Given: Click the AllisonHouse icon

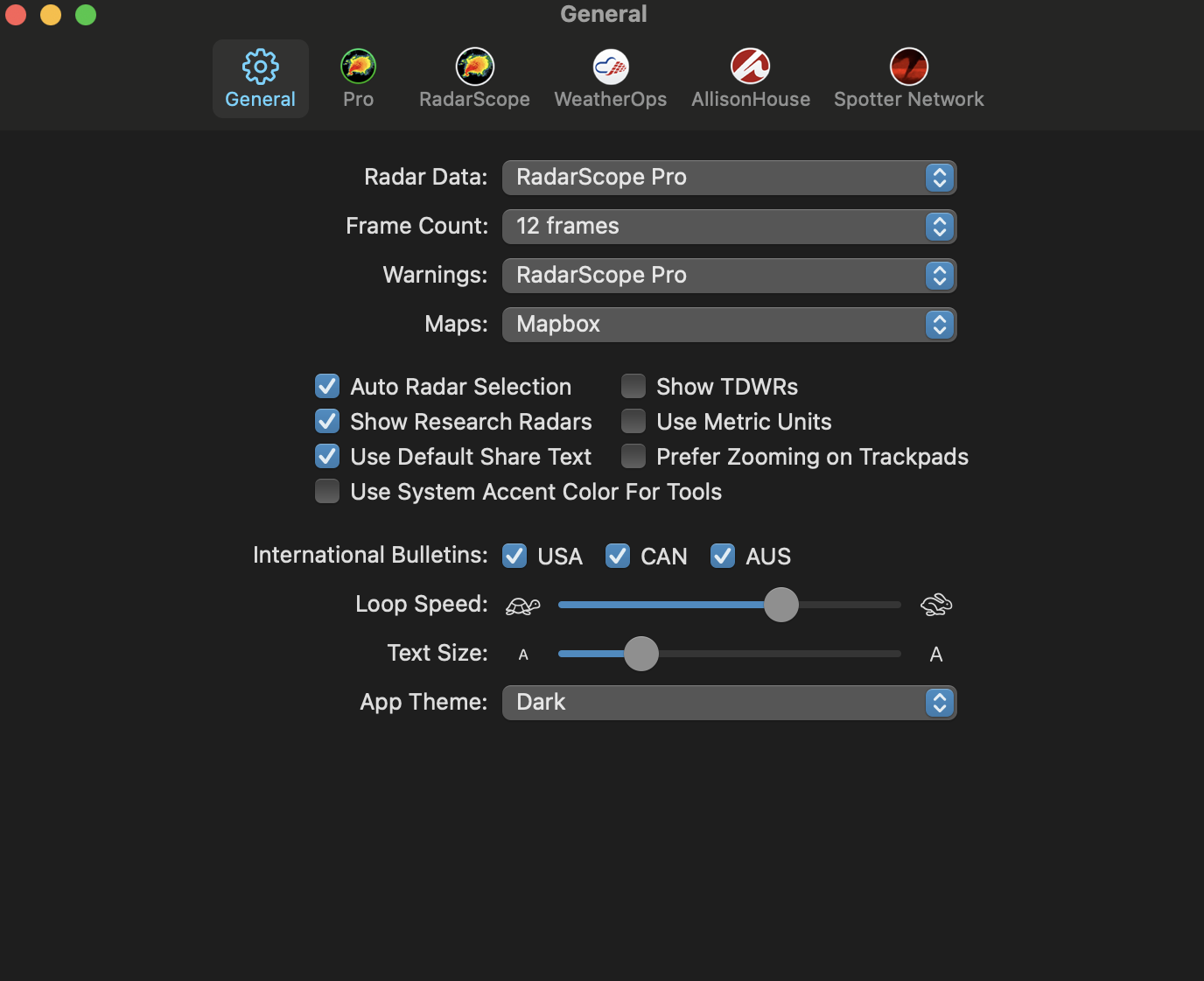Looking at the screenshot, I should click(750, 67).
